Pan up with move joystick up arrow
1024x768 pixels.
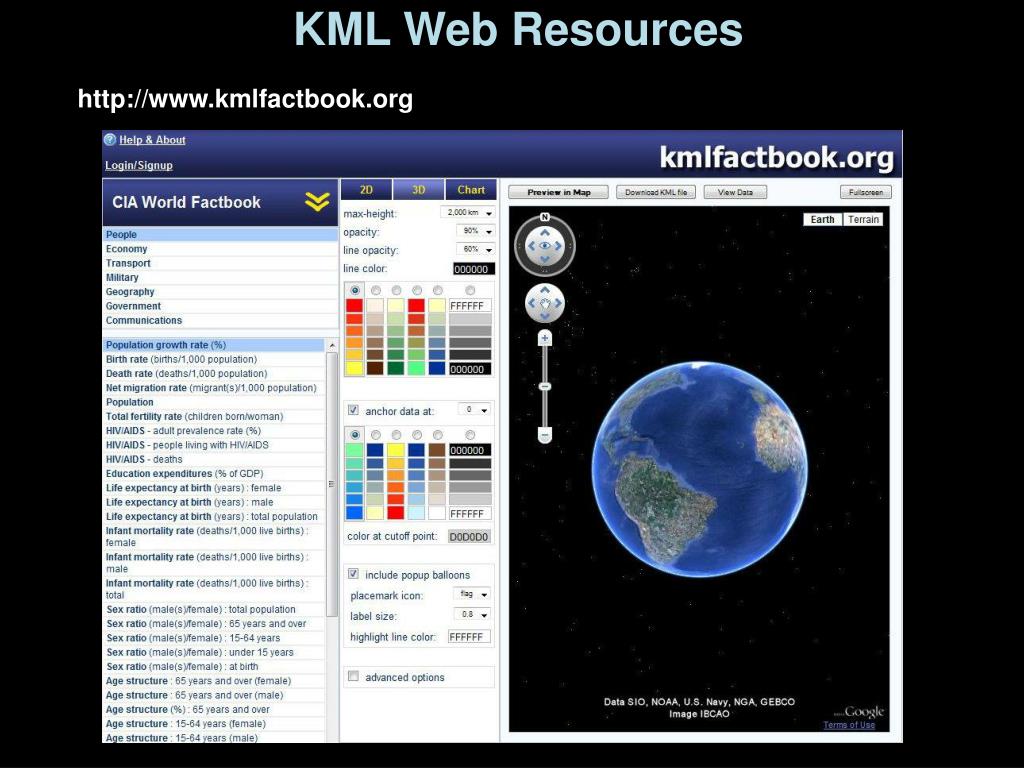[545, 291]
